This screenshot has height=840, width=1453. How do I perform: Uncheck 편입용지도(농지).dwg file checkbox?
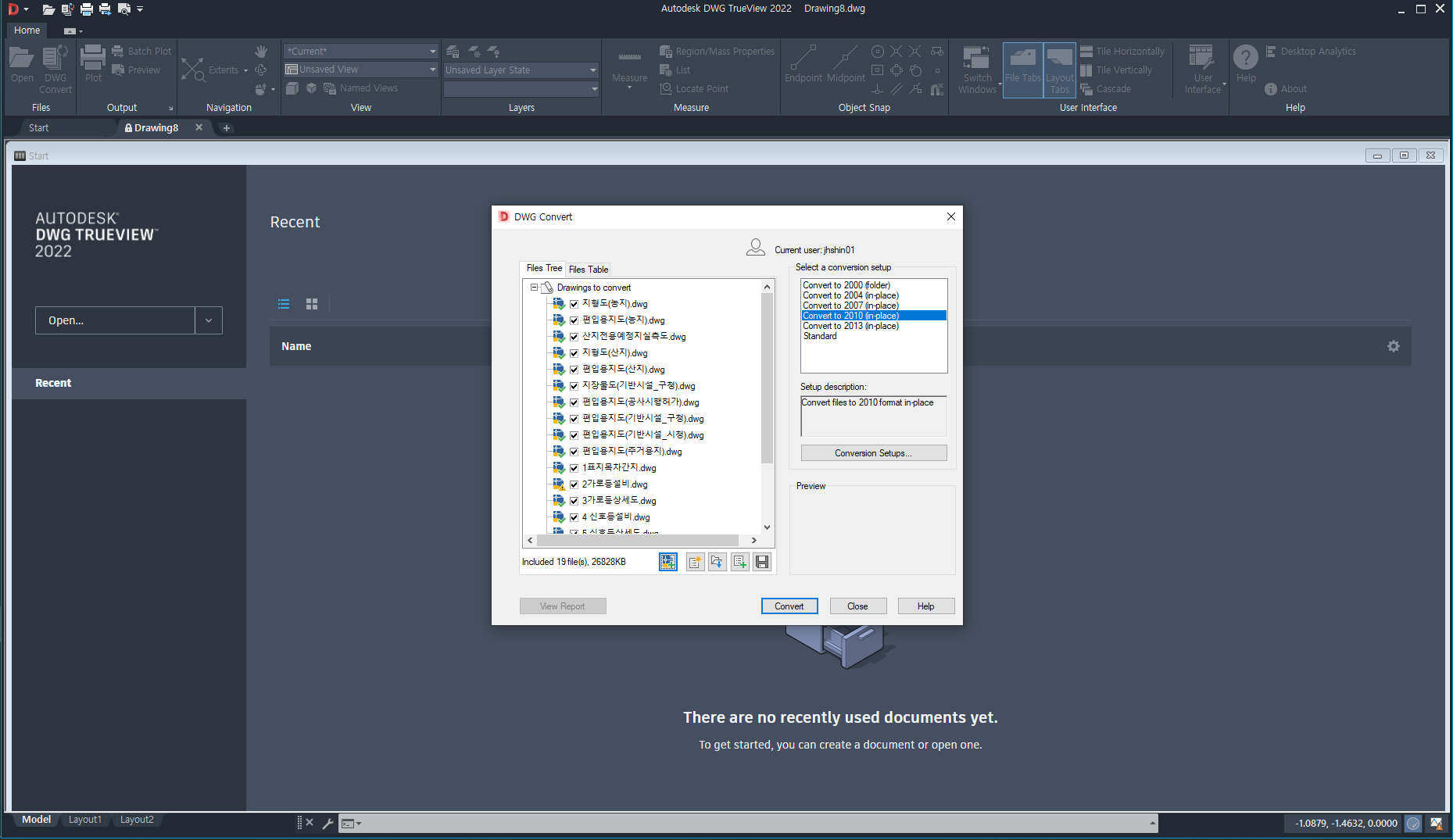point(574,320)
